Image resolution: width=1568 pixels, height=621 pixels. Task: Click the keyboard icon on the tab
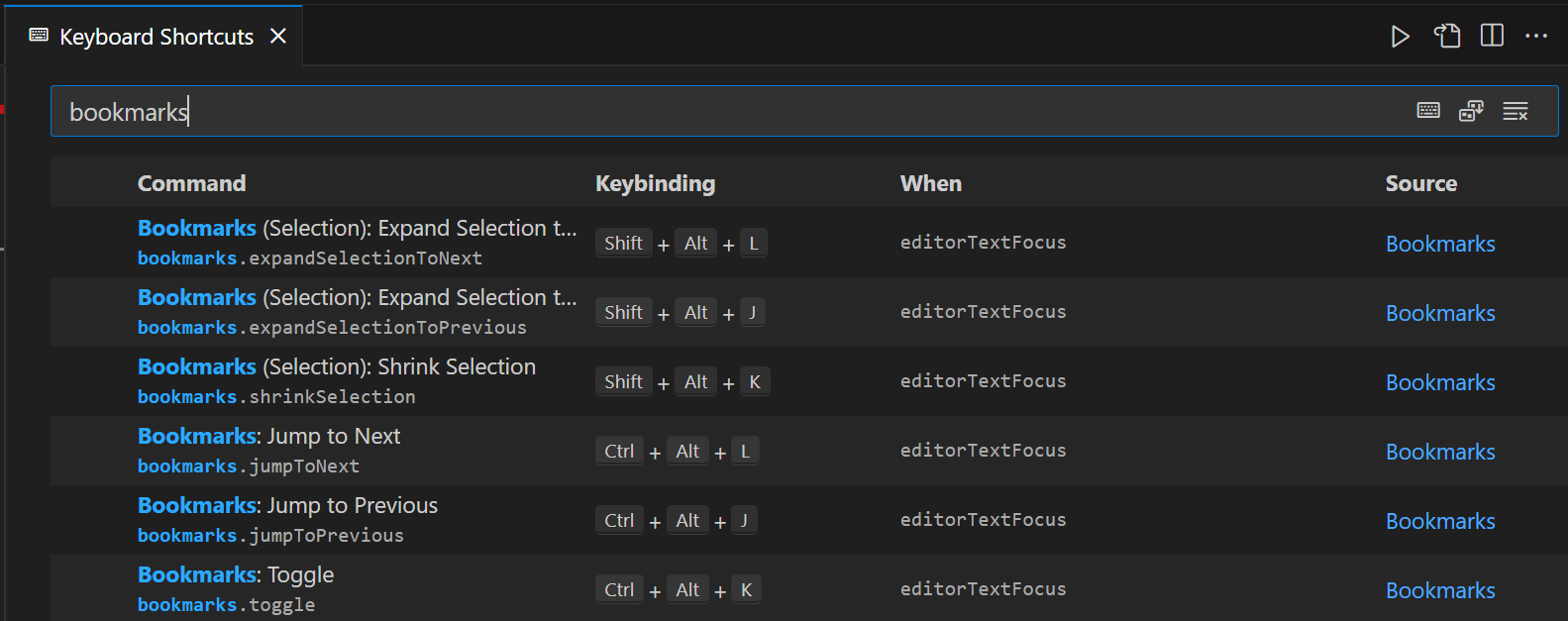(x=39, y=36)
